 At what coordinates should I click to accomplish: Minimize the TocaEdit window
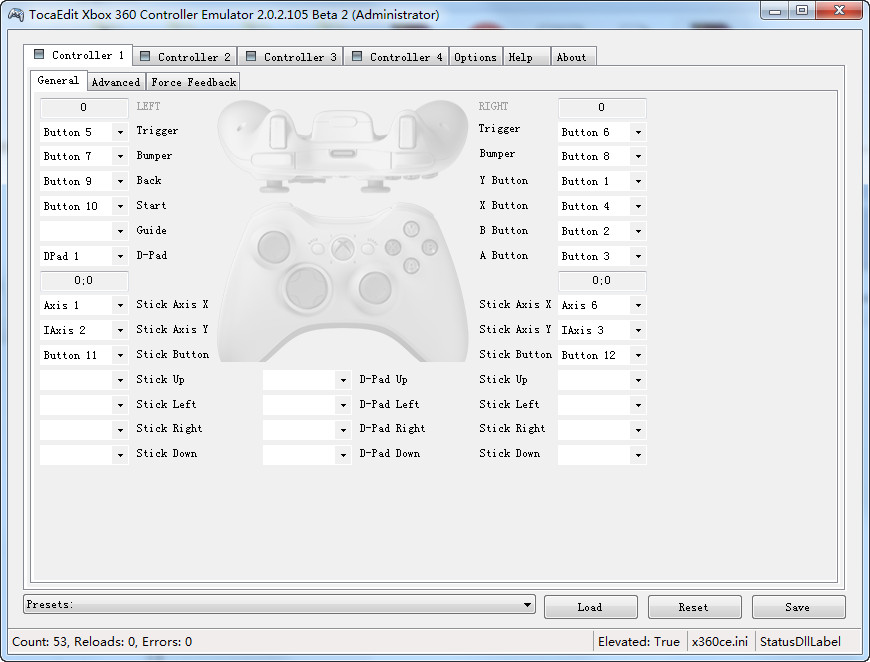775,11
